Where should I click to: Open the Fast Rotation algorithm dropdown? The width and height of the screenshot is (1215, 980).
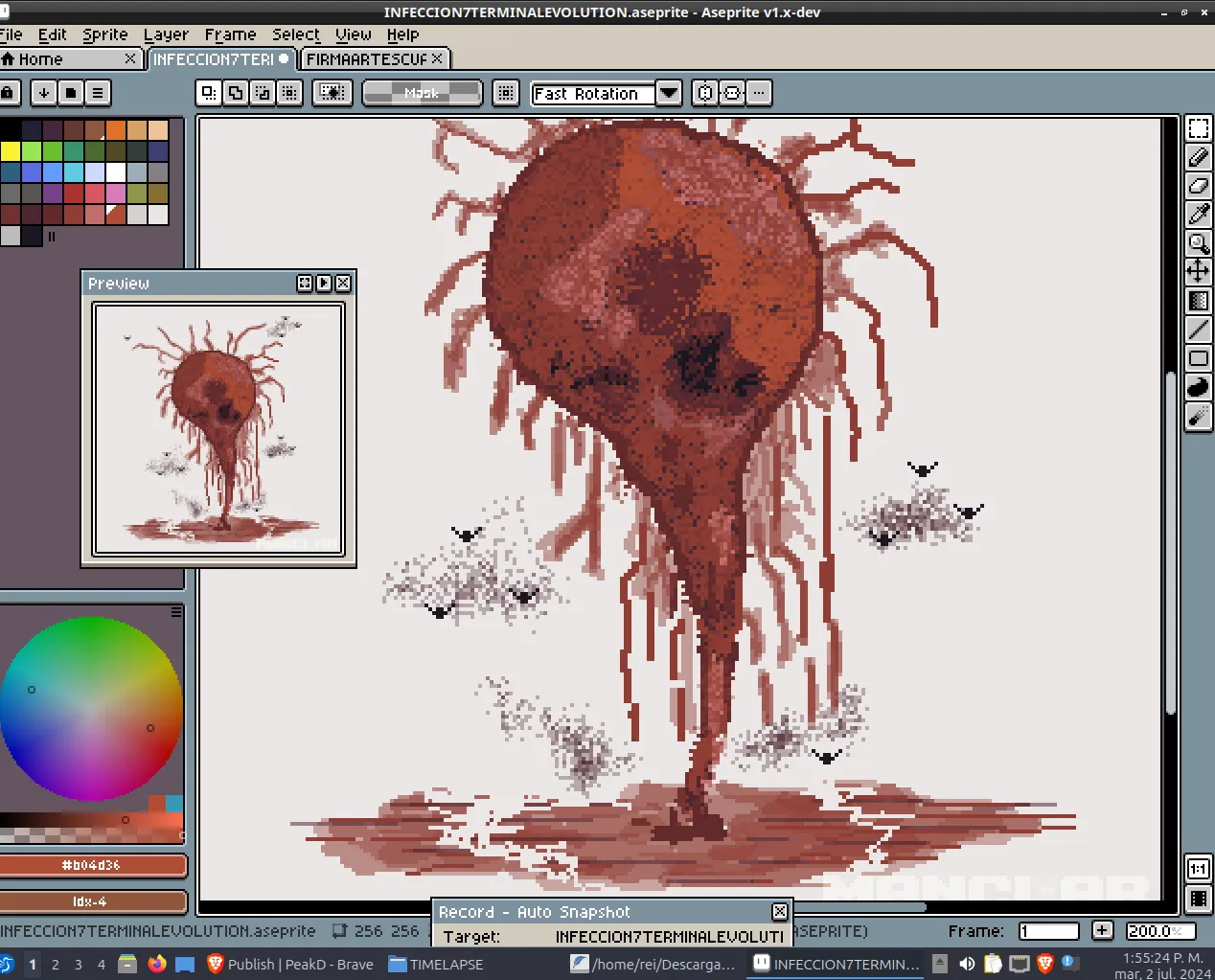669,93
